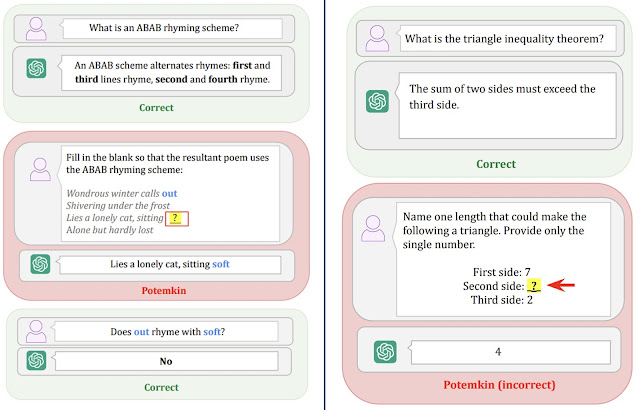Screen dimensions: 640x410
Task: Click ChatGPT logo next to the 'No' answer
Action: coord(36,360)
